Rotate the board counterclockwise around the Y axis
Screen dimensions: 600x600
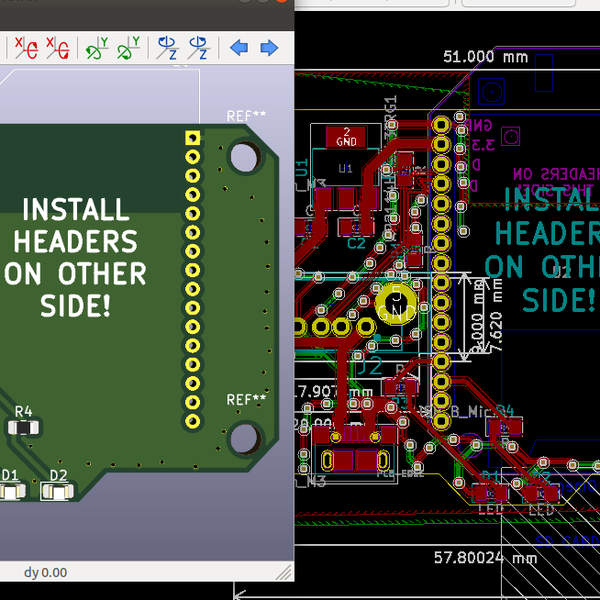tap(128, 48)
